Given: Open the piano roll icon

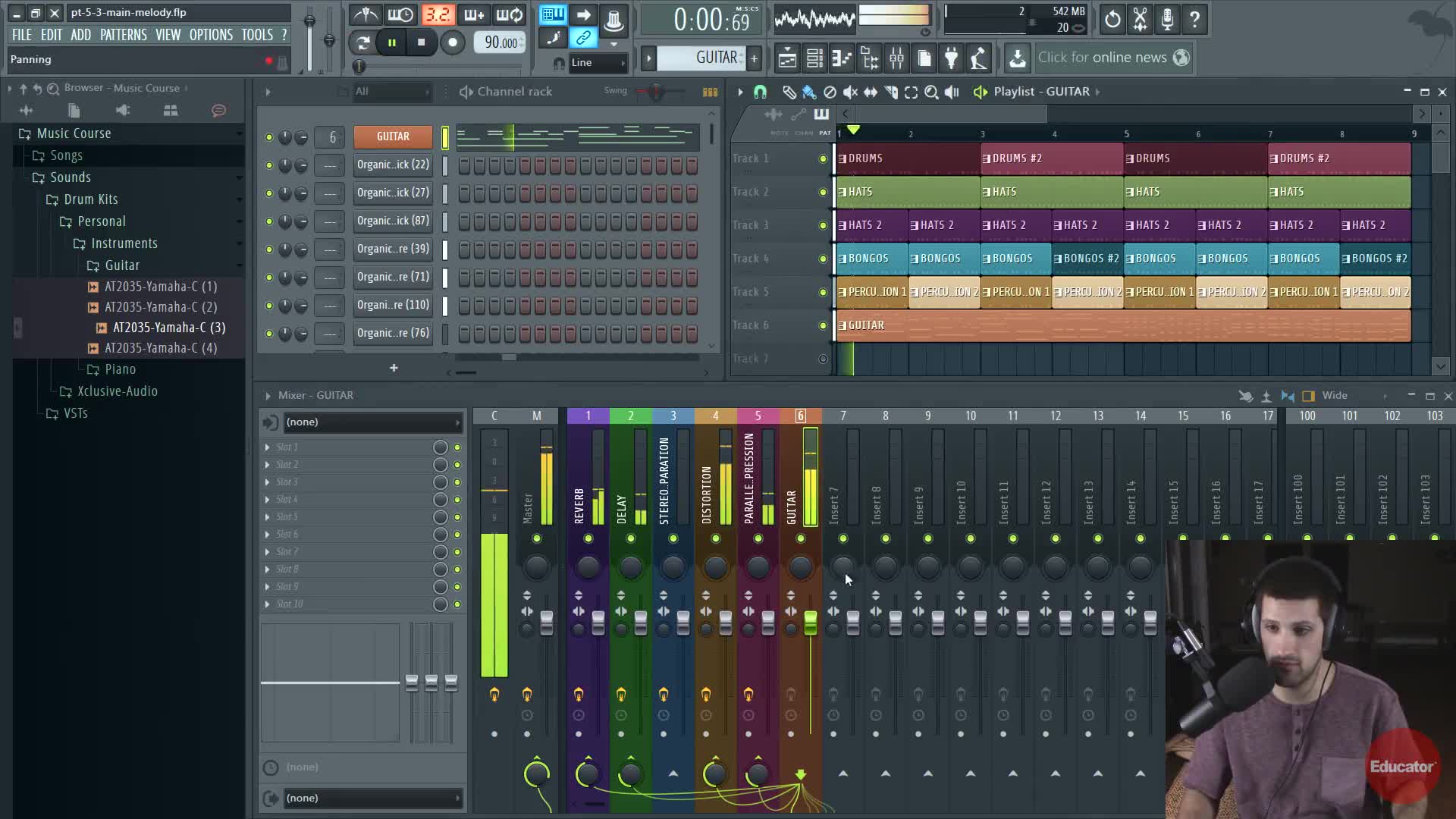Looking at the screenshot, I should [x=842, y=58].
